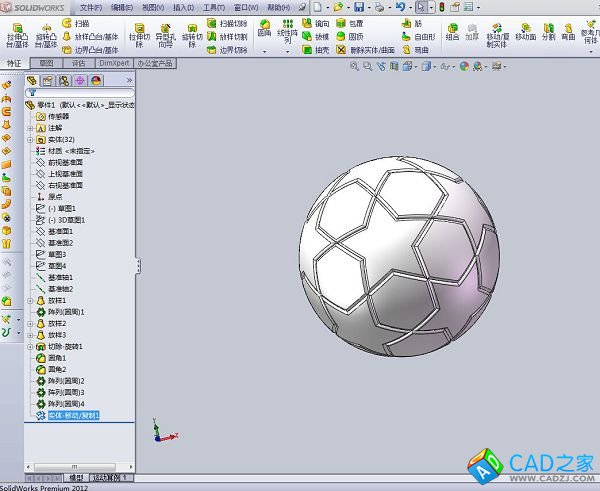Click the 拉伸凸台/基体 extrude boss tool

16,30
